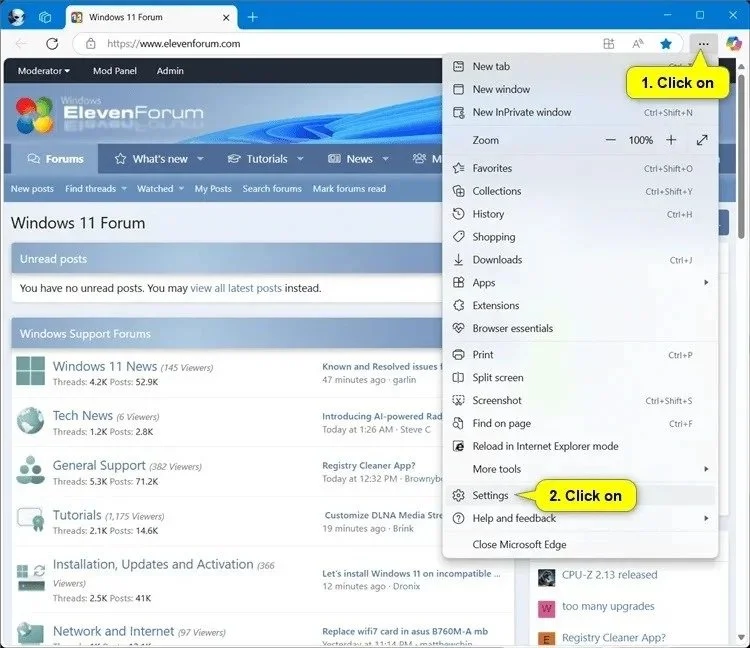Open the Windows 11 News forum

coord(105,366)
